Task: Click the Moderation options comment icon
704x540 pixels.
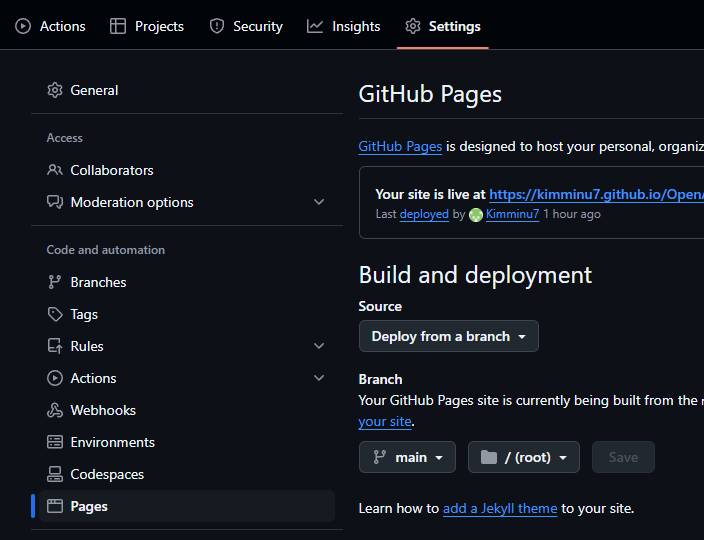Action: click(x=55, y=202)
